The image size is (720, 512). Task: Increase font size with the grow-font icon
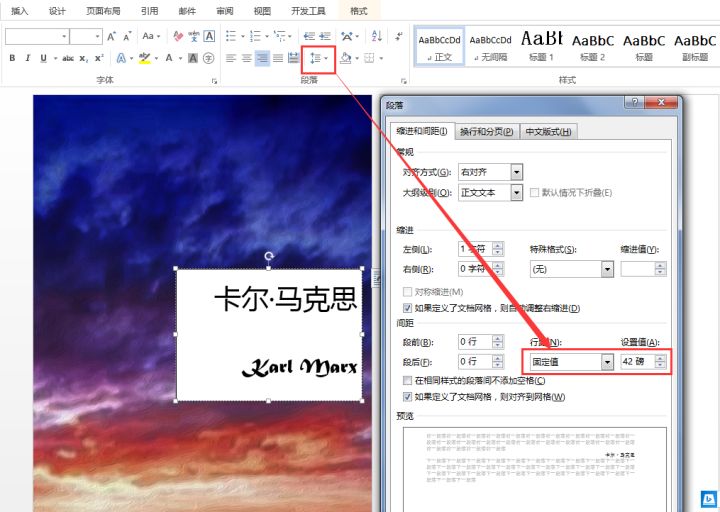coord(112,36)
